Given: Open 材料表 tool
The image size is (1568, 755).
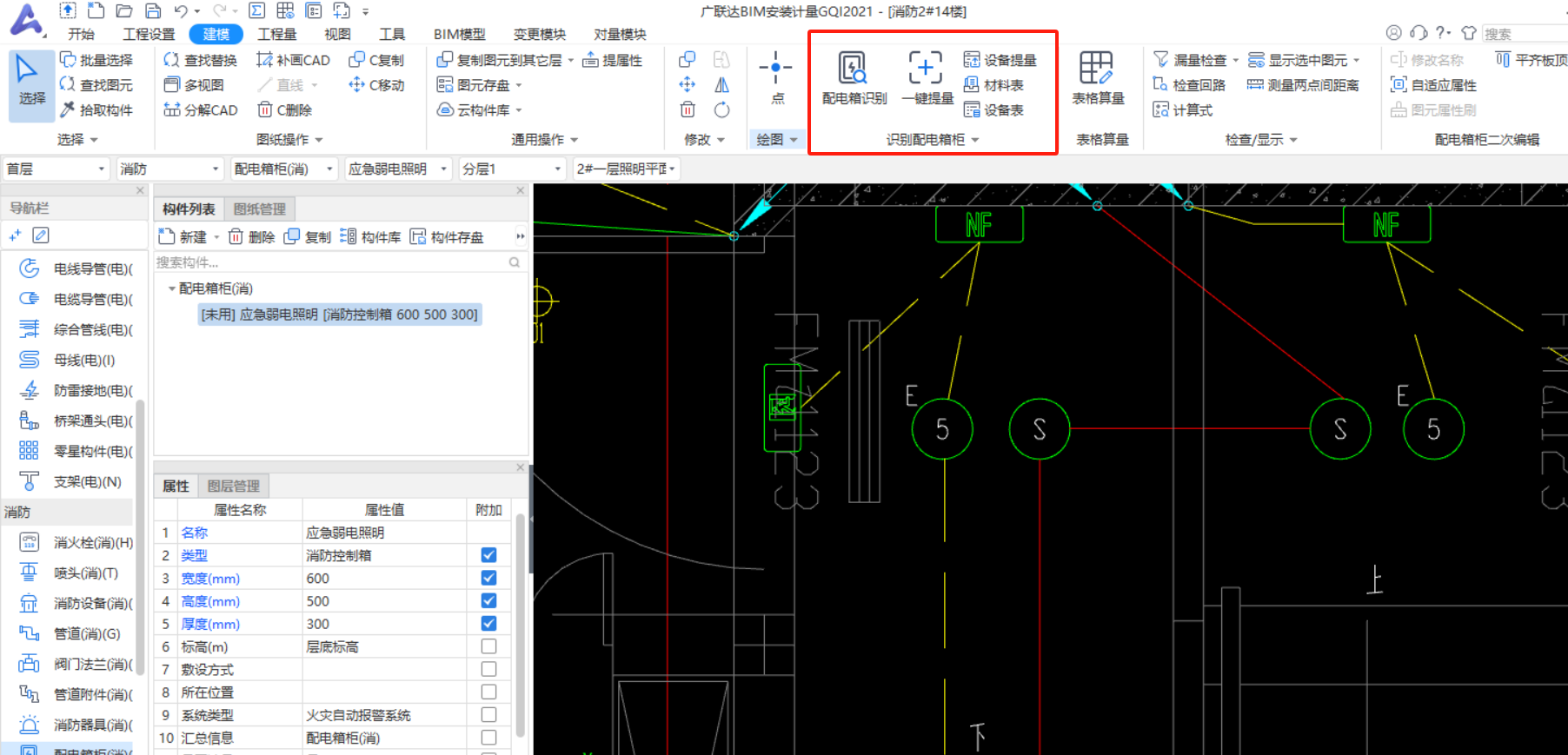Looking at the screenshot, I should [x=993, y=85].
